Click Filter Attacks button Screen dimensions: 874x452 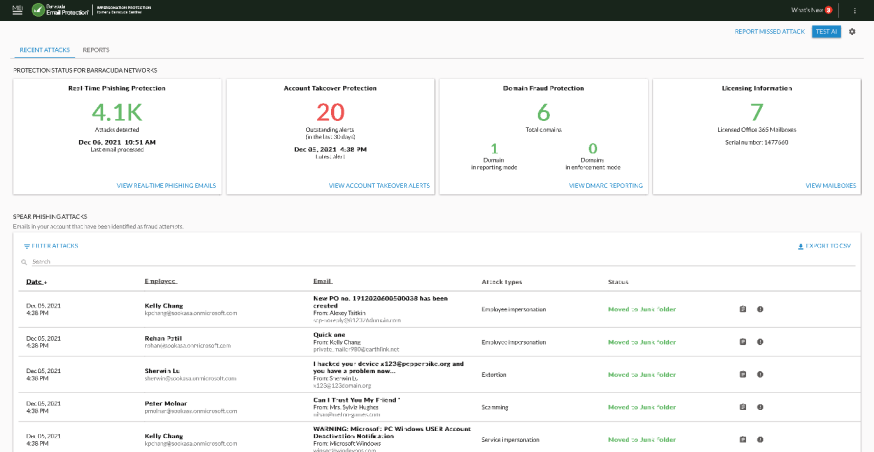[51, 246]
